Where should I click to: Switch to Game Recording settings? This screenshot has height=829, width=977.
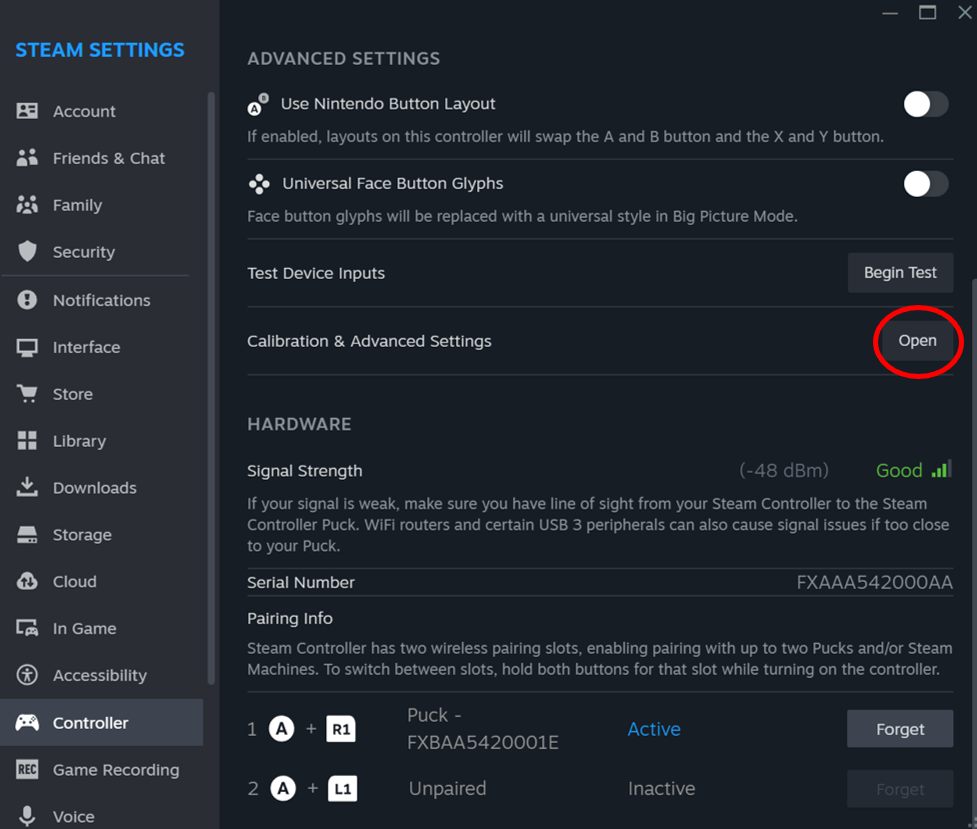click(x=102, y=769)
